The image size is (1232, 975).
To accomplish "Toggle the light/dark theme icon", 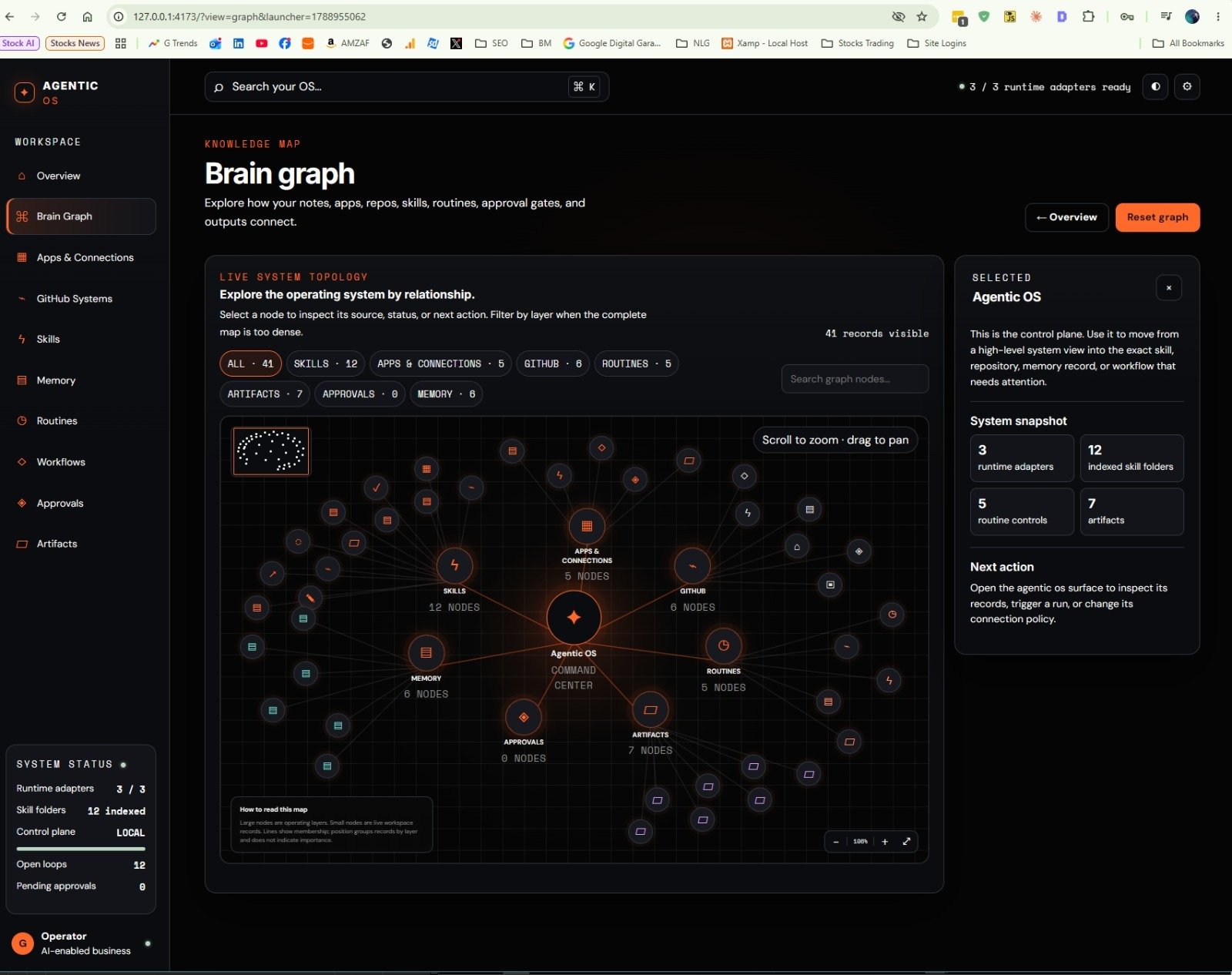I will tap(1155, 87).
